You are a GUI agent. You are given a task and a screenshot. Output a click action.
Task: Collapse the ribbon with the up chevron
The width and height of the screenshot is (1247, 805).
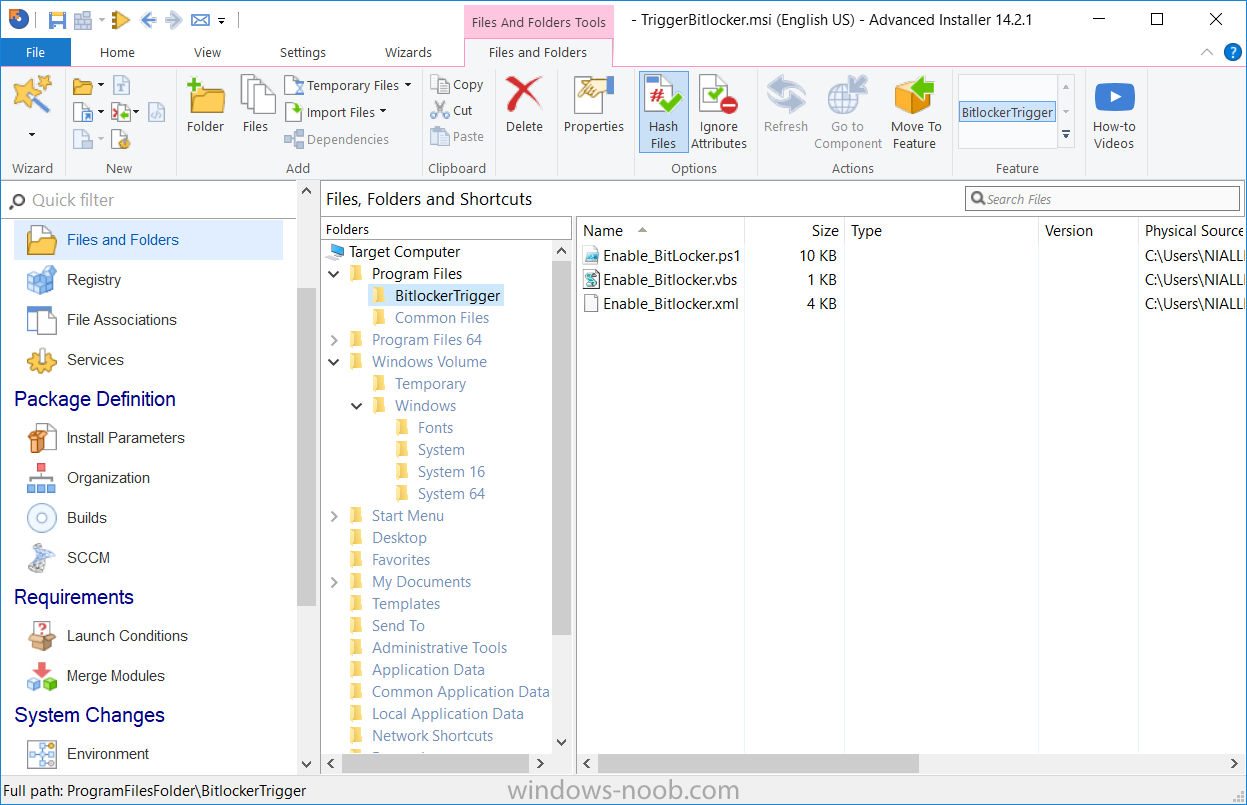click(1206, 52)
